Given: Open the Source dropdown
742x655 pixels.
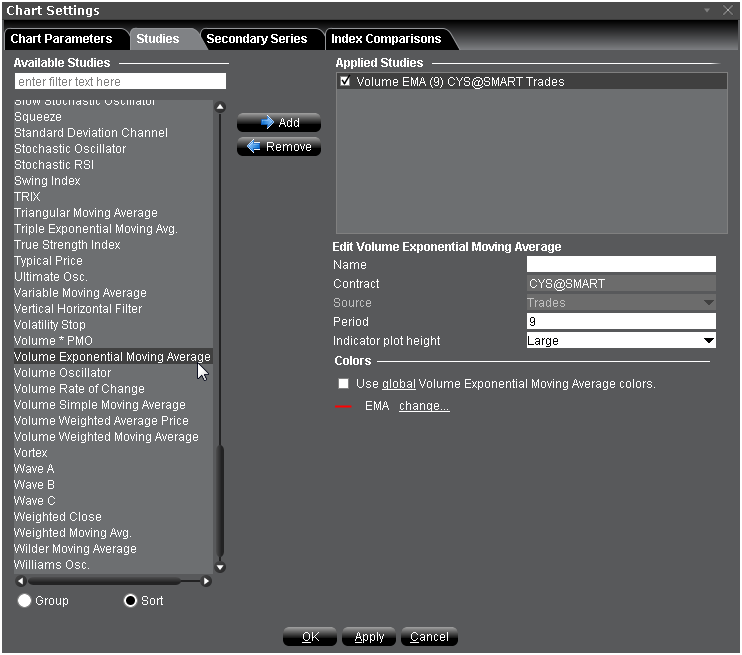Looking at the screenshot, I should 708,303.
